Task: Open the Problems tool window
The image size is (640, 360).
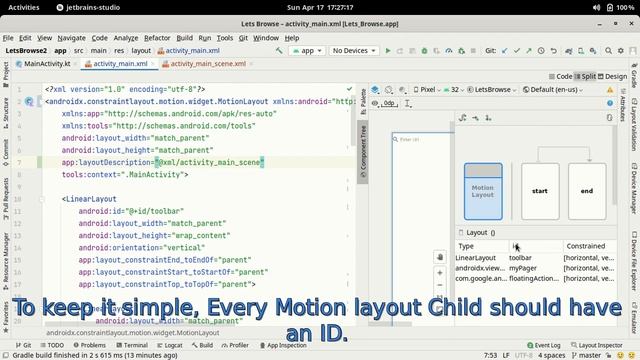Action: [x=89, y=345]
